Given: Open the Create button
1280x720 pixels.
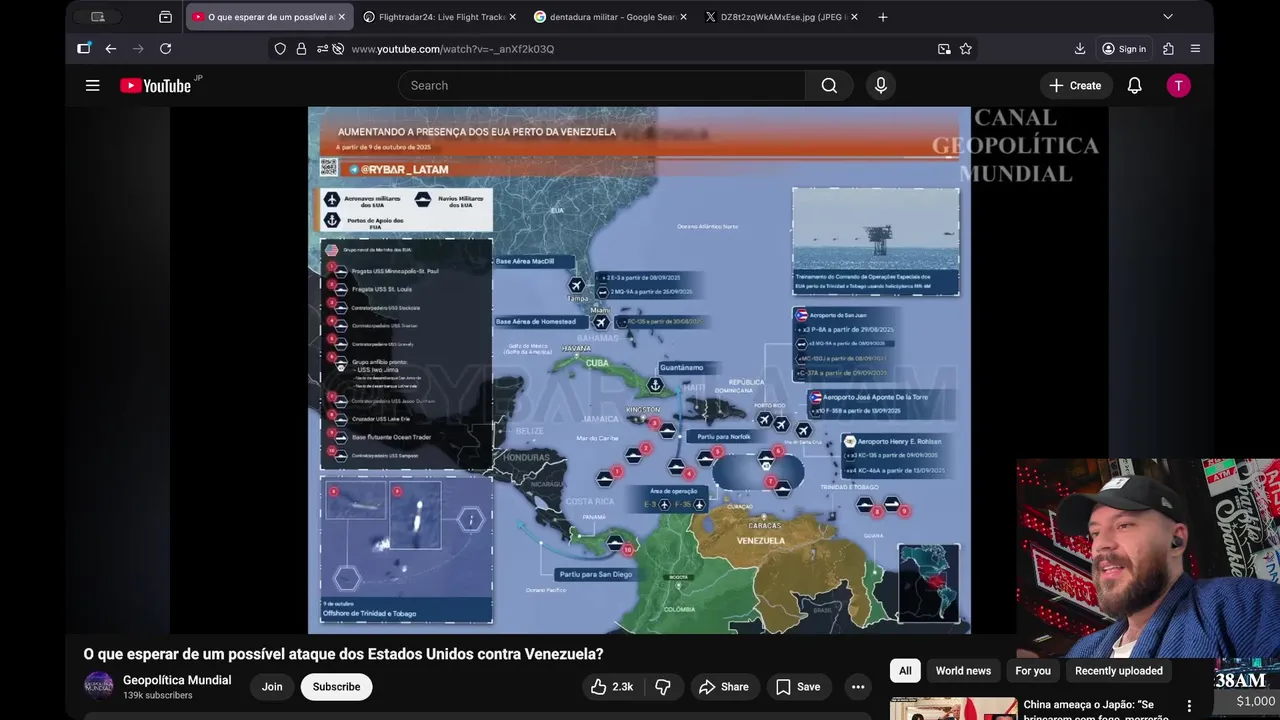Looking at the screenshot, I should click(x=1076, y=86).
